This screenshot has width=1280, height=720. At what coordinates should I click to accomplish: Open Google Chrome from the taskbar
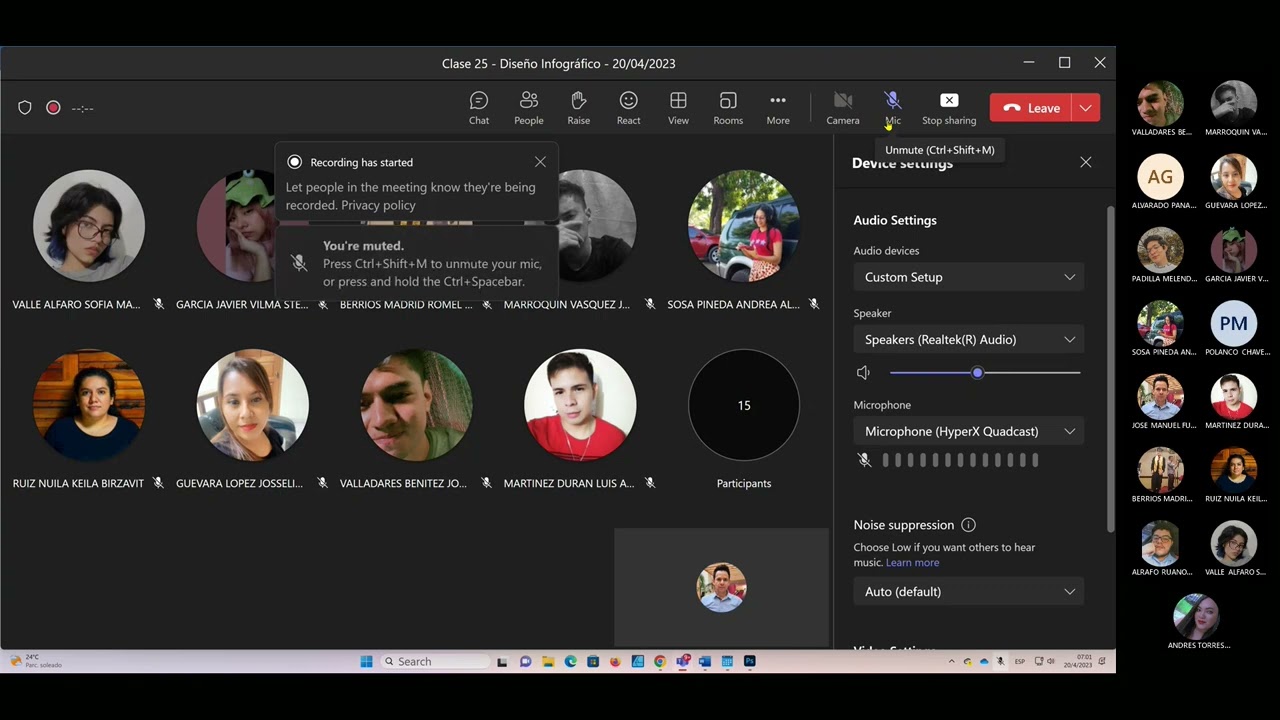click(x=660, y=661)
